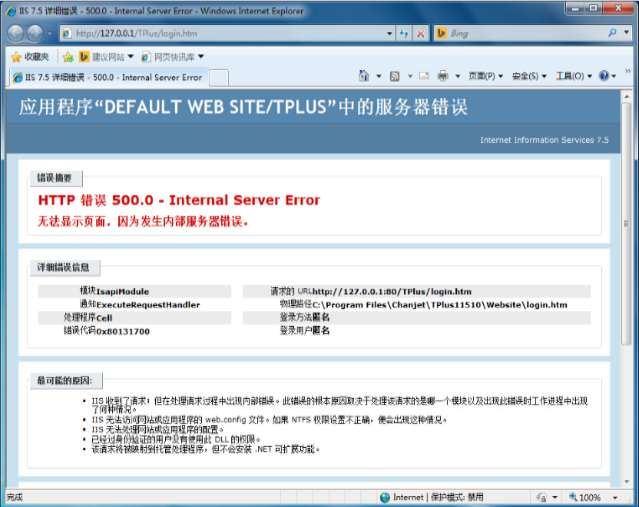Select the IIS 7.5 500.0 error tab

point(108,77)
